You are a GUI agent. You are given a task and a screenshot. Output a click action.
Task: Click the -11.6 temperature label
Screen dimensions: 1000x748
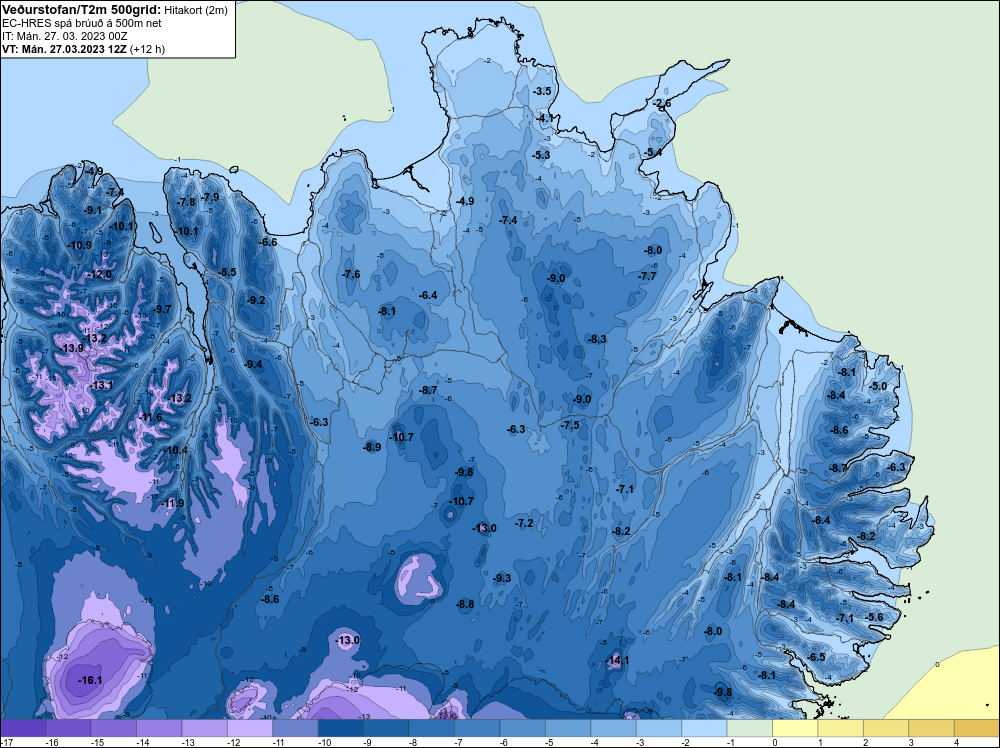click(x=150, y=417)
